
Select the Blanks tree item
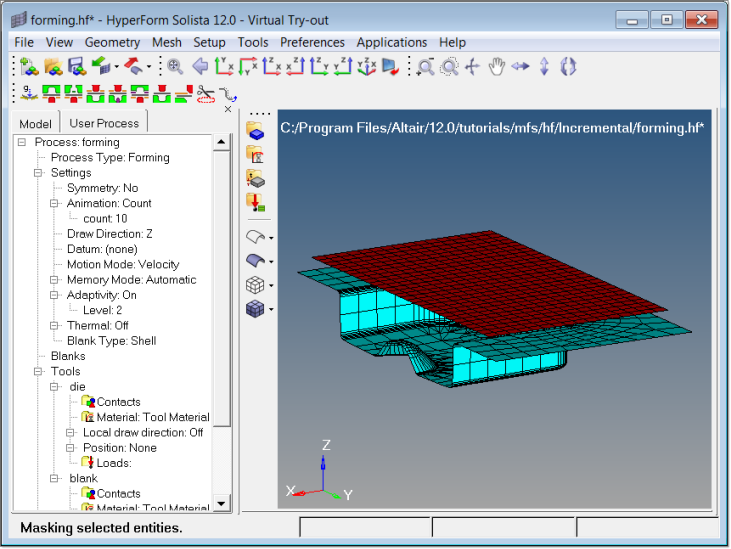(68, 356)
